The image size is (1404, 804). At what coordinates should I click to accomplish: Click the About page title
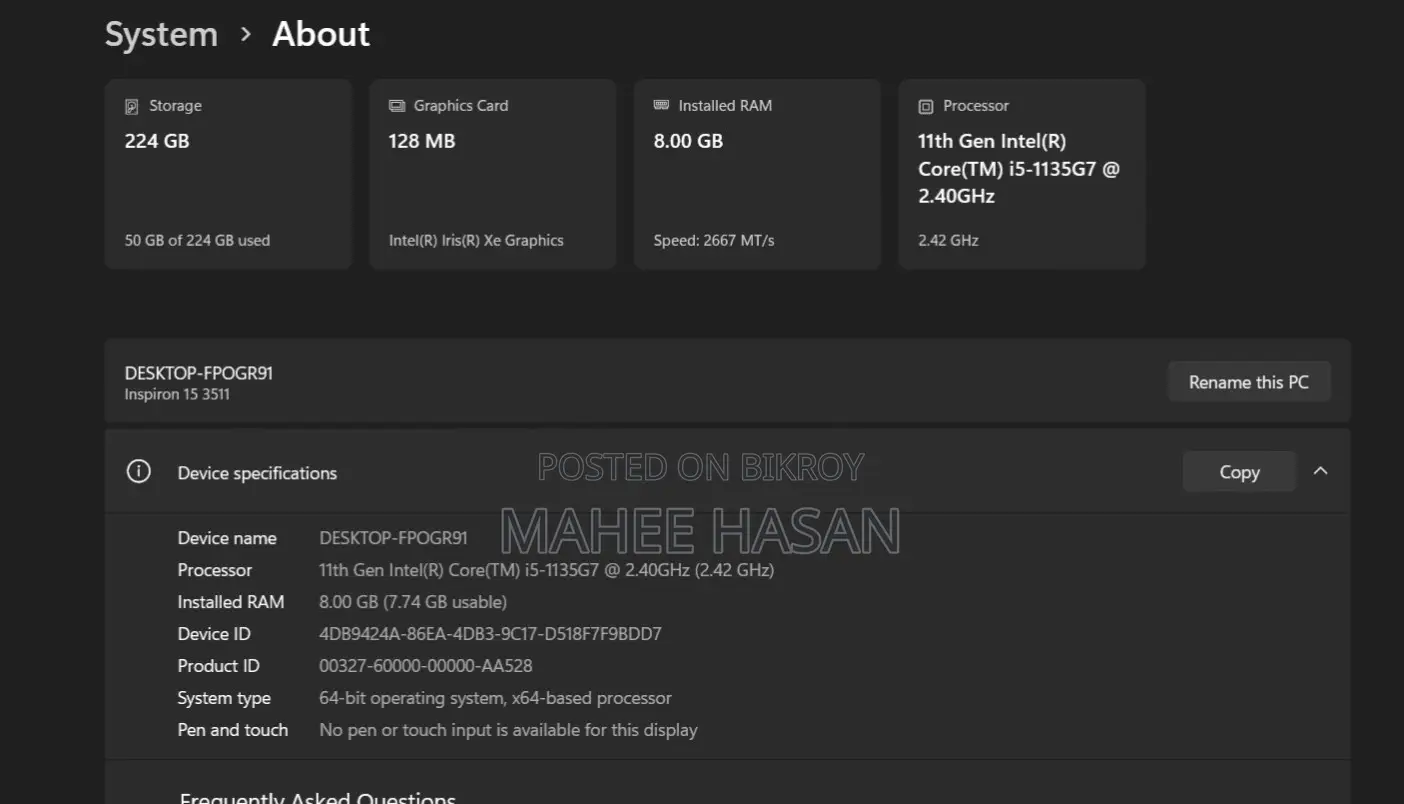[x=321, y=34]
